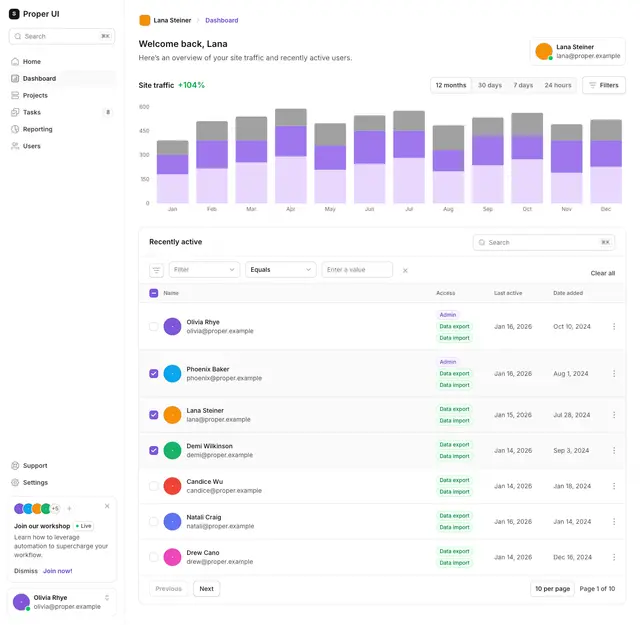Click Natali Craig's indigo avatar
This screenshot has height=625, width=640.
pyautogui.click(x=172, y=522)
